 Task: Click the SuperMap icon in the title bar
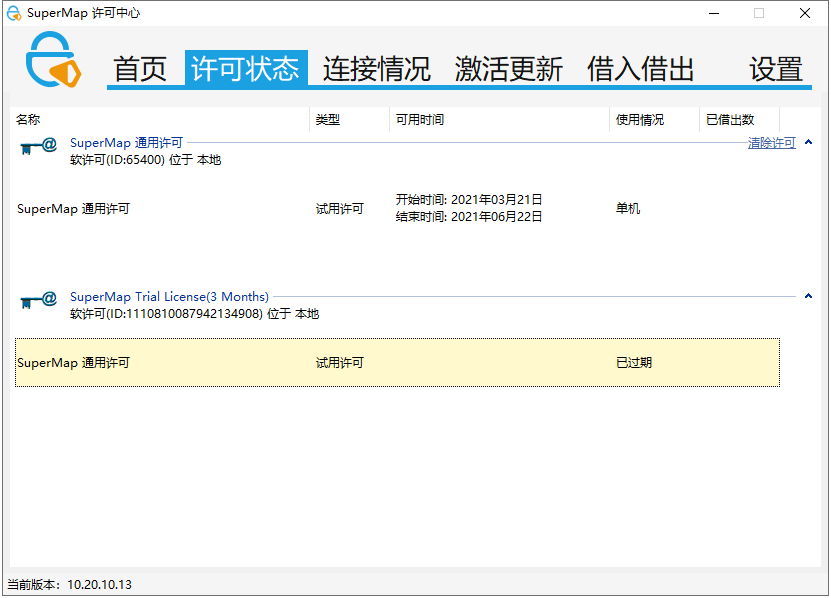13,13
